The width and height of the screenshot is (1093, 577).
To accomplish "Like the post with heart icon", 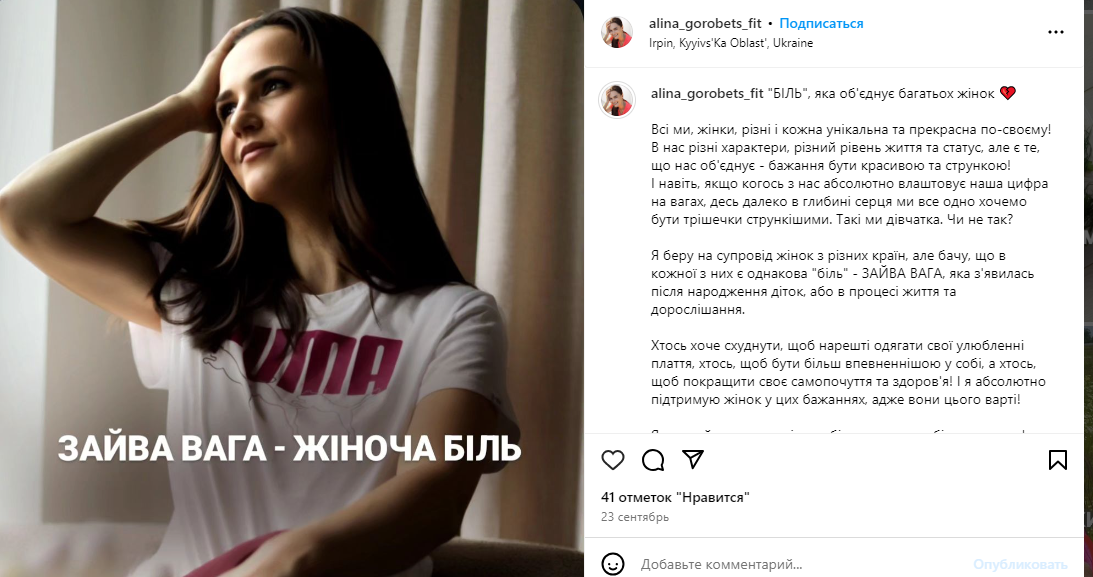I will [x=613, y=460].
